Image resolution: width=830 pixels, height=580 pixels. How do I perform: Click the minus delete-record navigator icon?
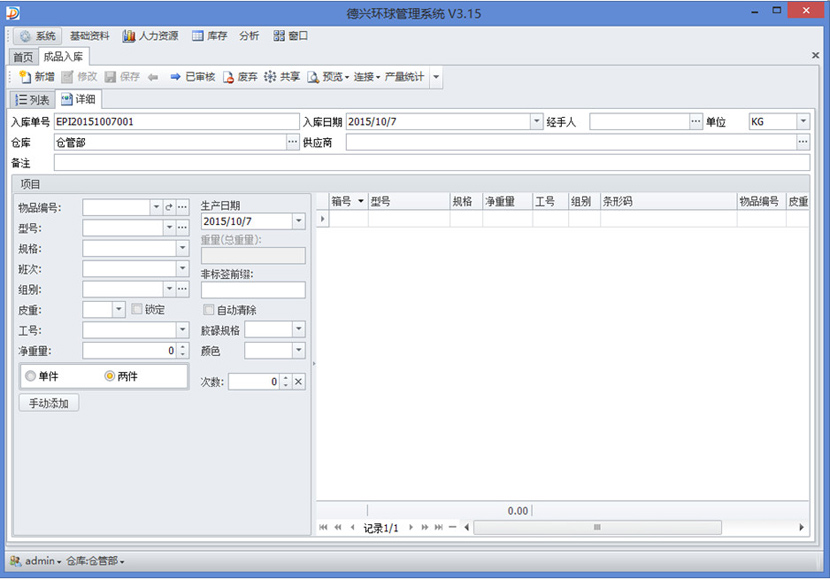452,527
